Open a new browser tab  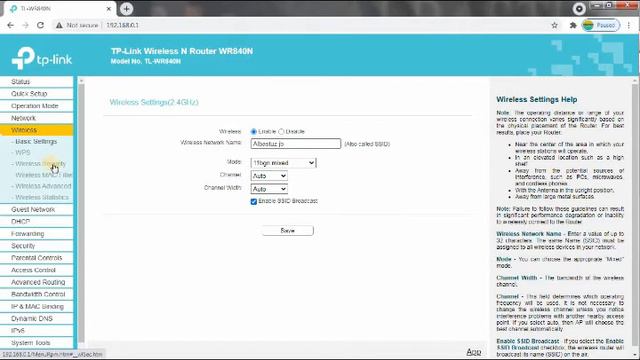click(127, 9)
